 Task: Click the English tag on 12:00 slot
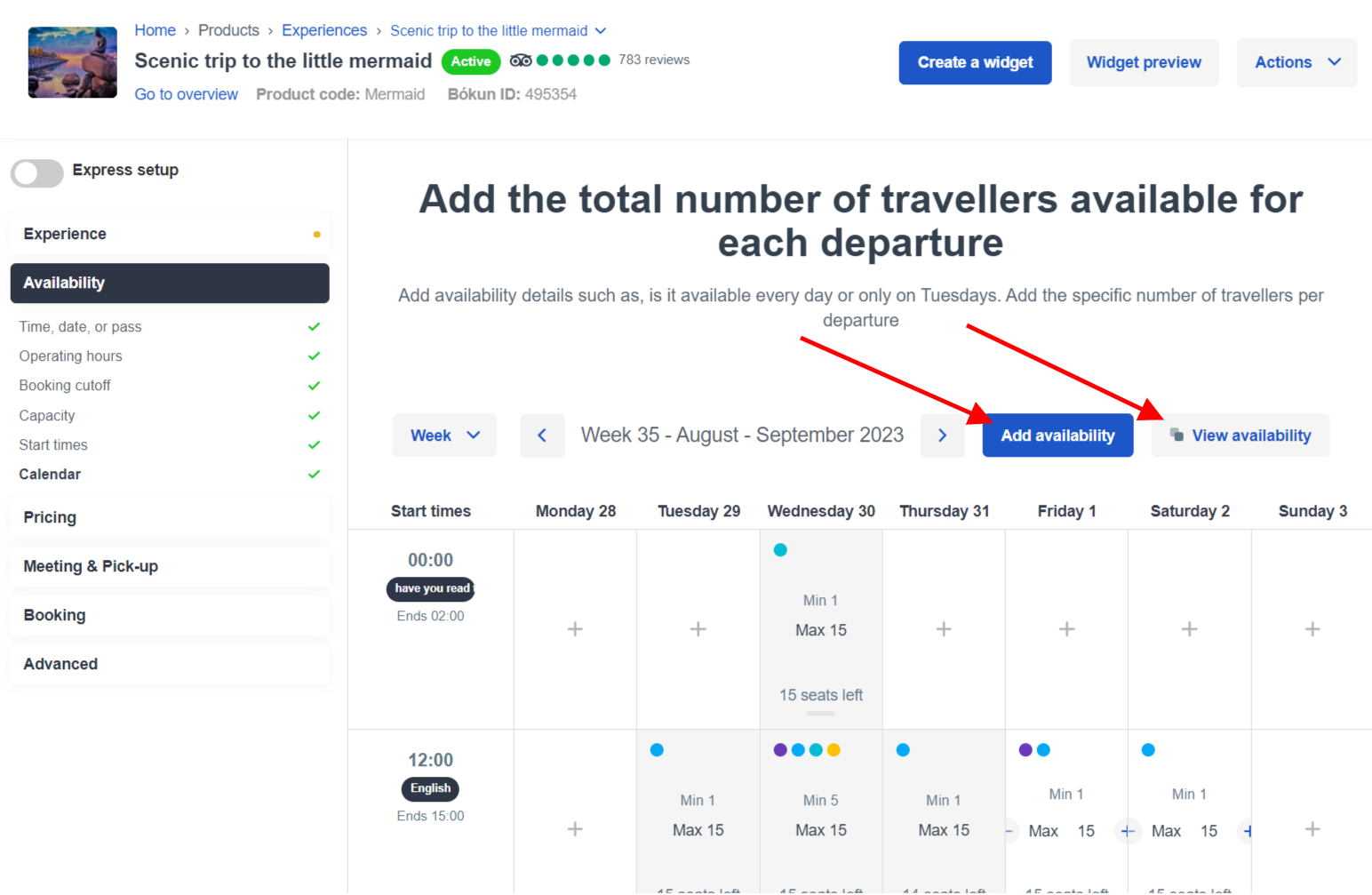click(x=430, y=788)
